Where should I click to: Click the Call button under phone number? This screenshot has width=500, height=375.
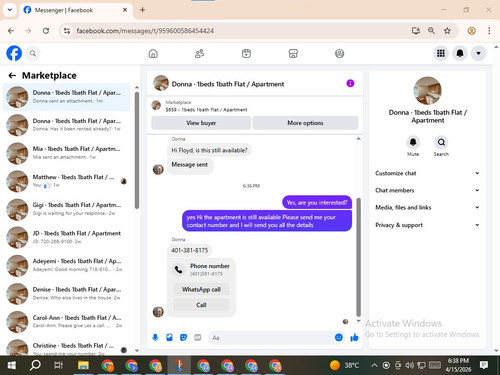201,305
